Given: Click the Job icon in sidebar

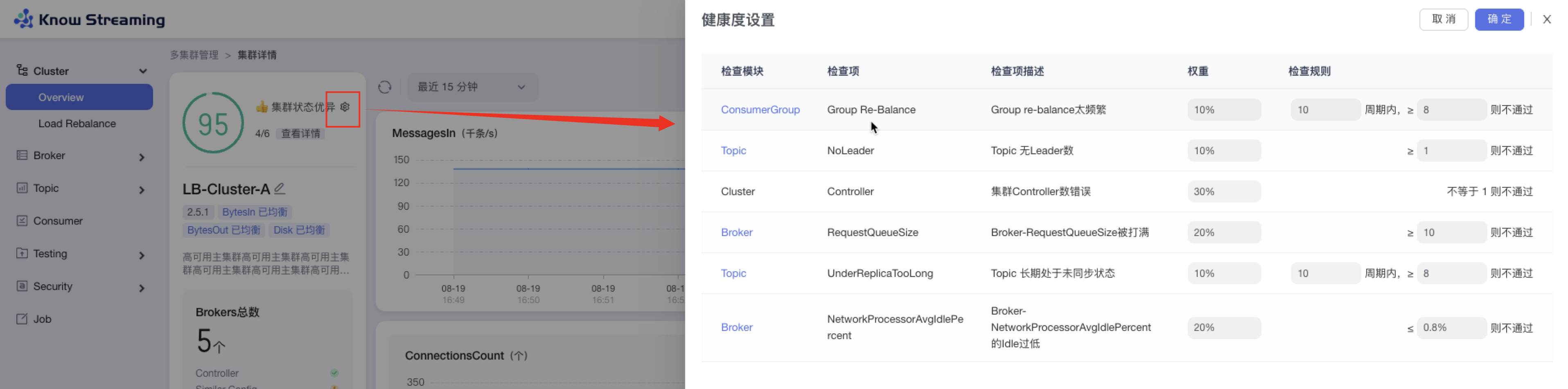Looking at the screenshot, I should (22, 319).
